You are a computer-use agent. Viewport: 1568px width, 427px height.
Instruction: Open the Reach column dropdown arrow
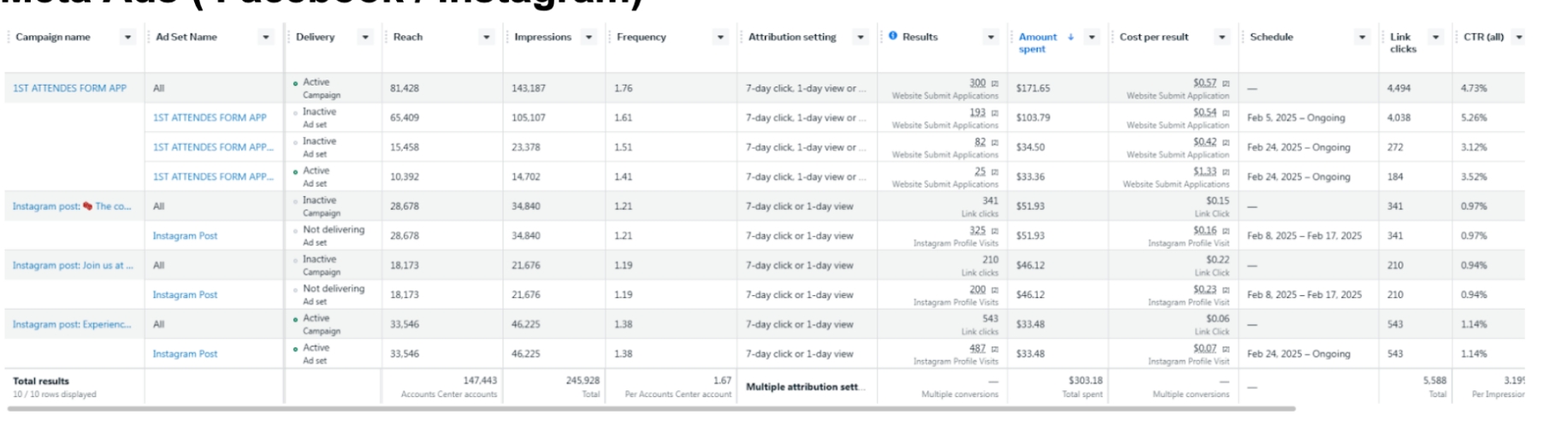[487, 38]
